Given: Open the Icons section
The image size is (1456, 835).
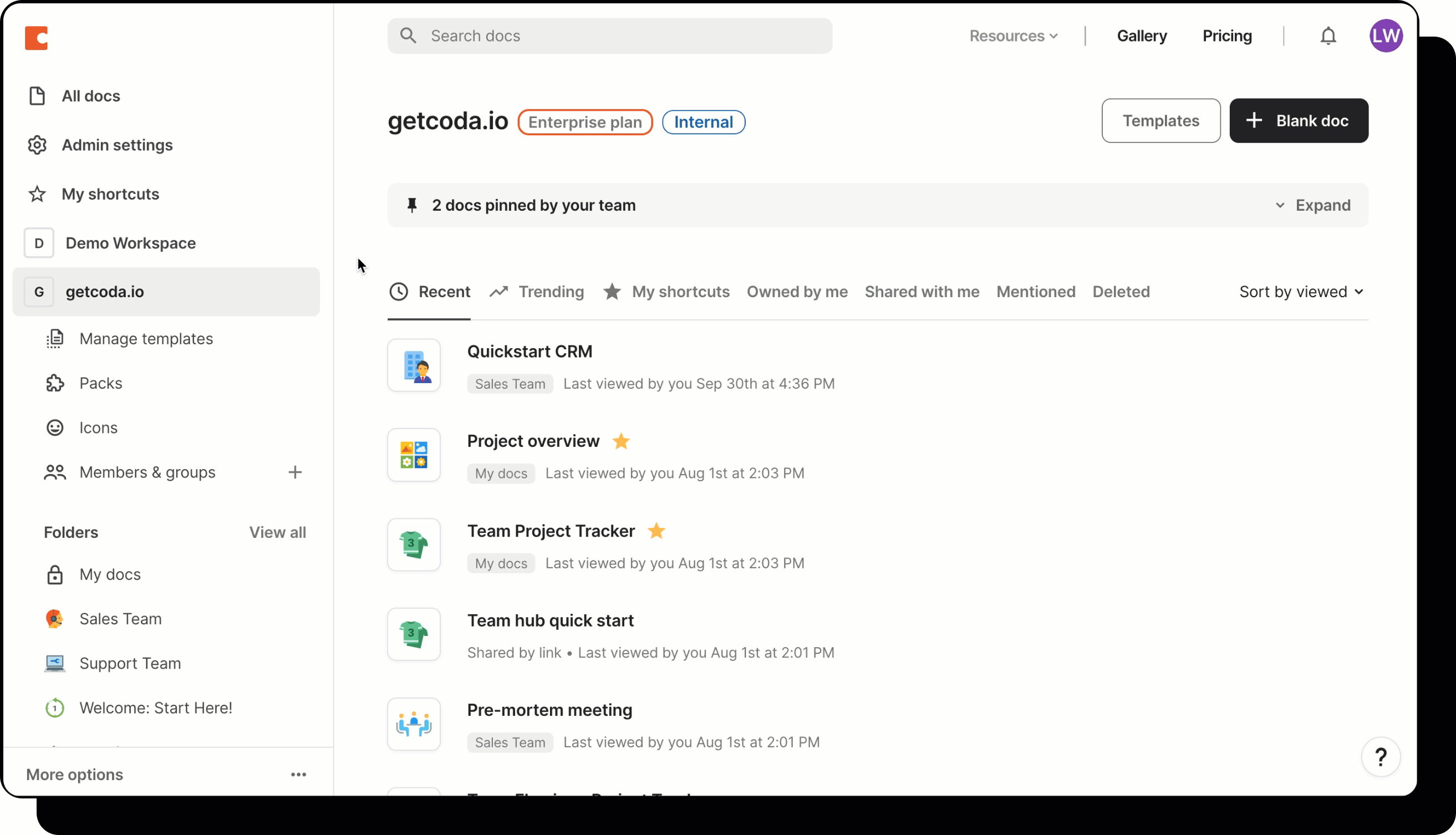Looking at the screenshot, I should (x=98, y=427).
